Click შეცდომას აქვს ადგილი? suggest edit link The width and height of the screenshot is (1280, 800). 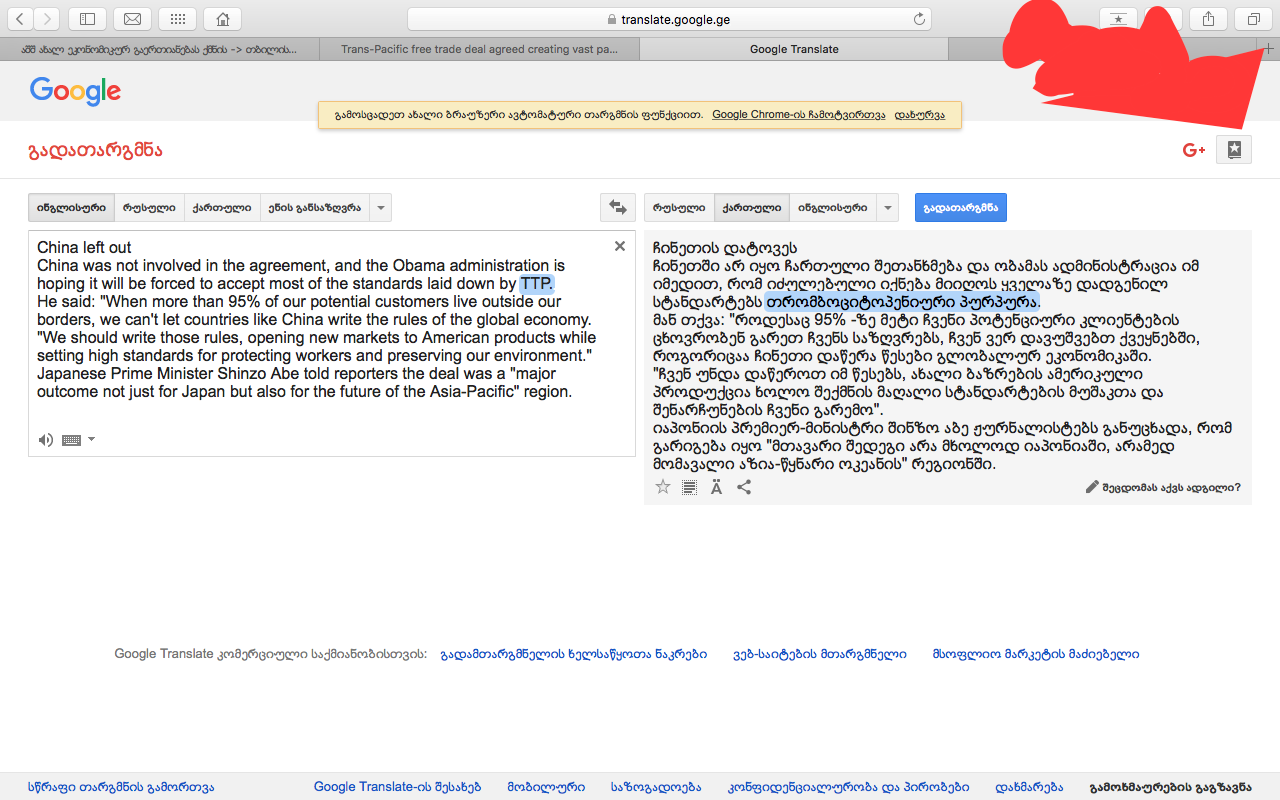[1163, 488]
